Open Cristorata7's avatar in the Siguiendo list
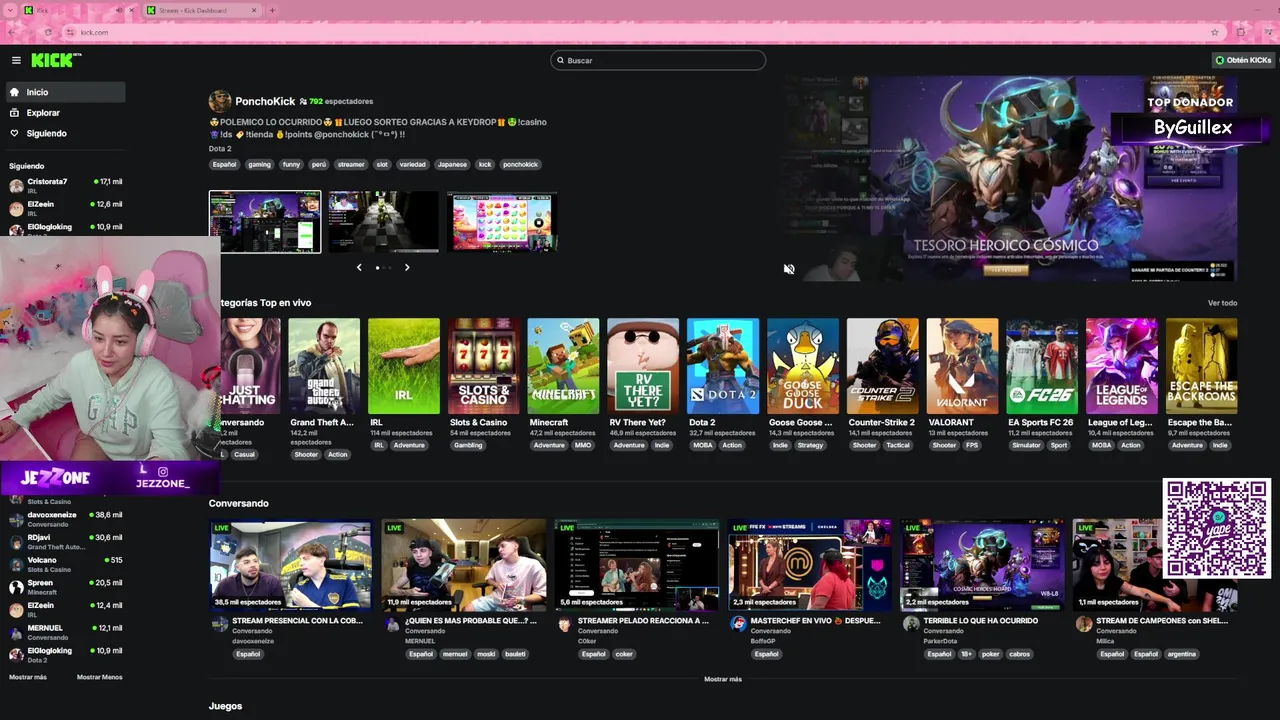 16,186
